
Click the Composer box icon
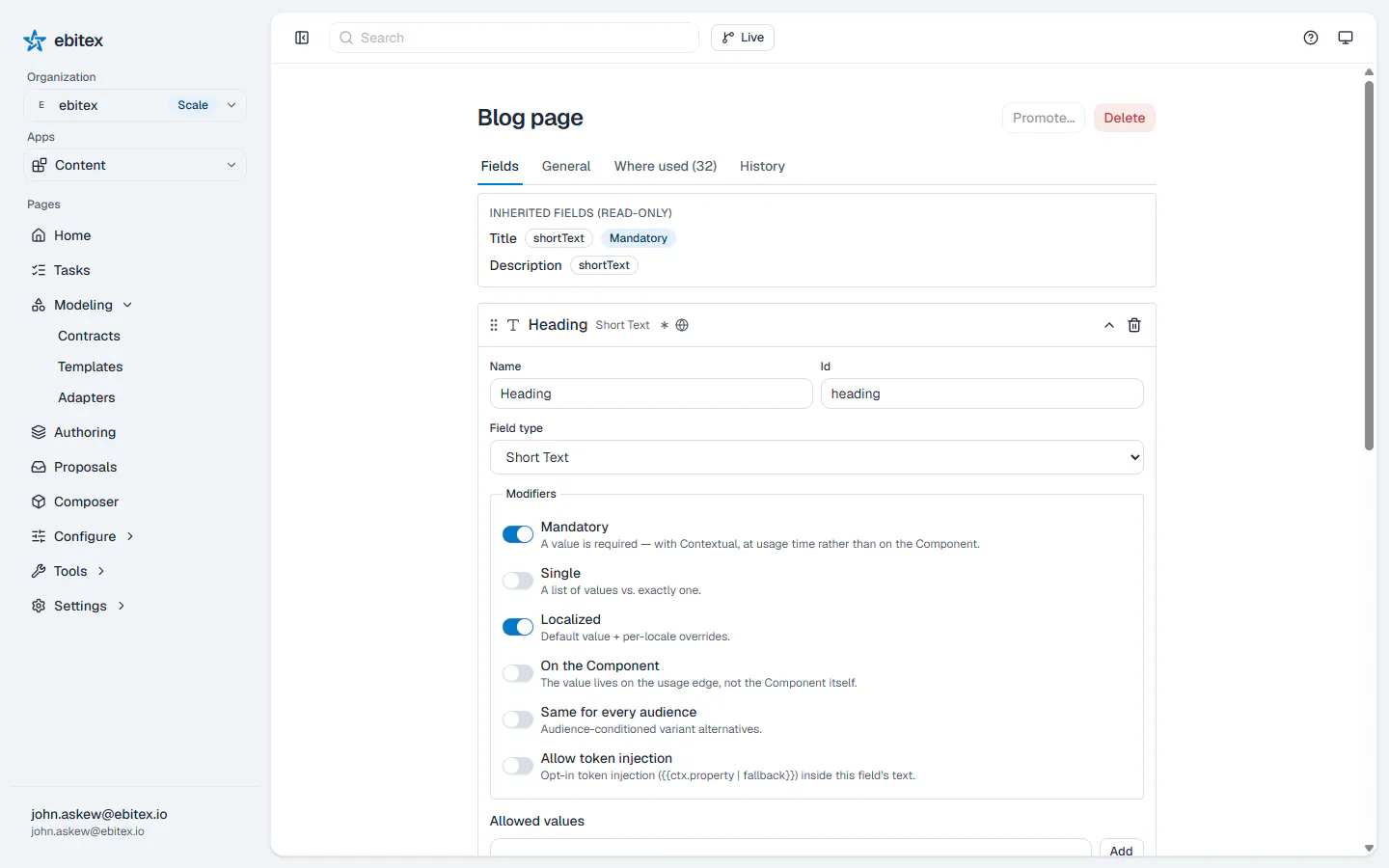tap(39, 502)
